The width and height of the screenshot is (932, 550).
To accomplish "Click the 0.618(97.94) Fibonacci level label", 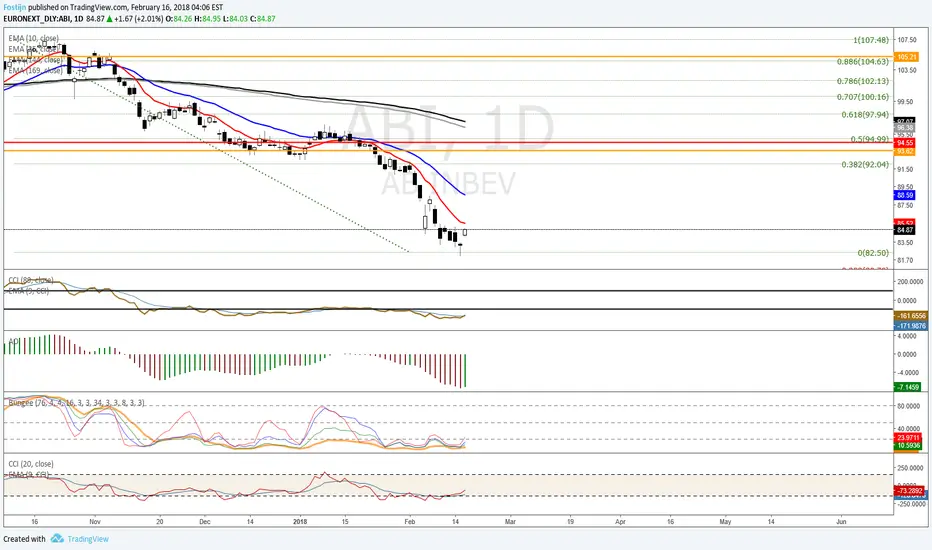I will click(x=865, y=114).
